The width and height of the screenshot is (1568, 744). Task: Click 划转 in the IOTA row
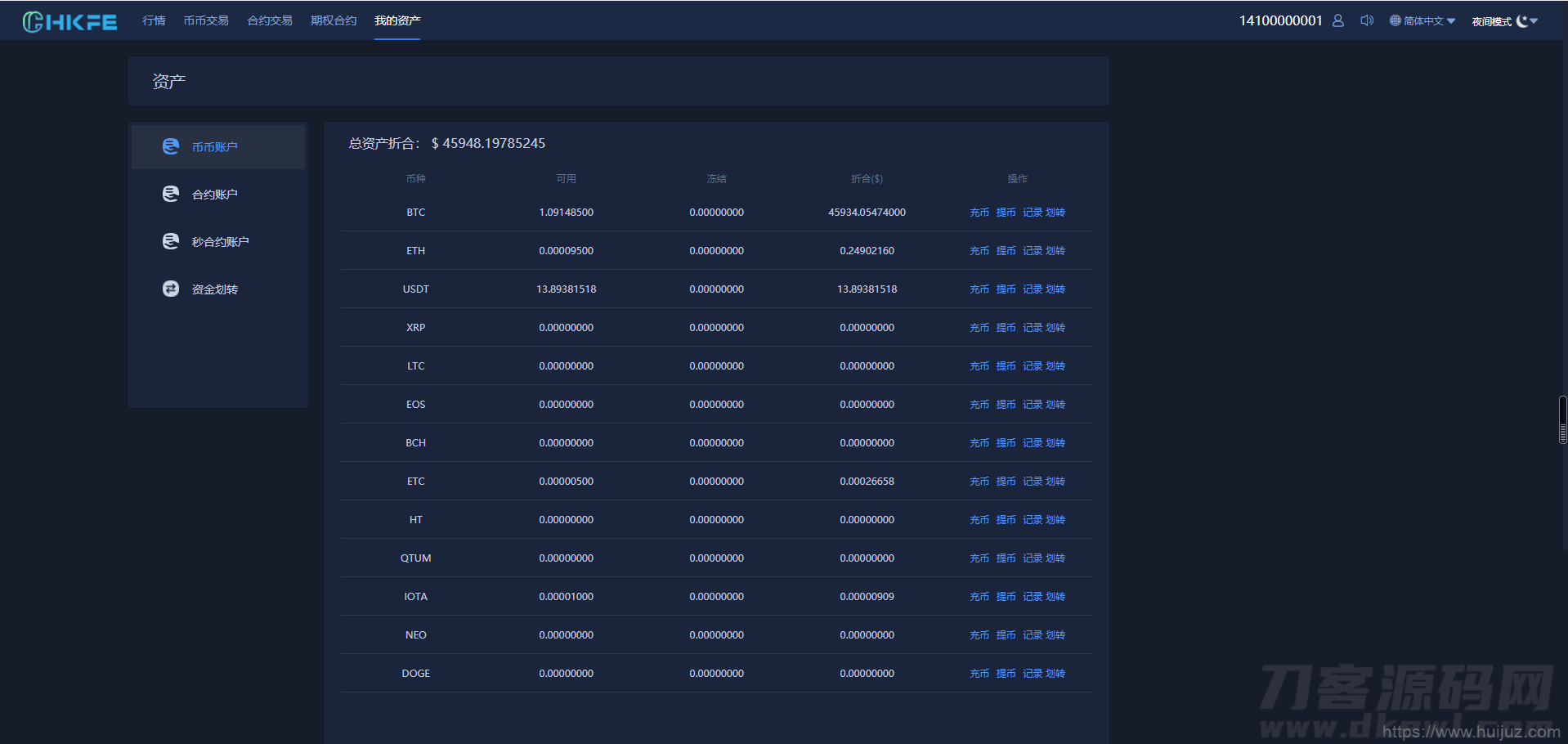(x=1055, y=597)
